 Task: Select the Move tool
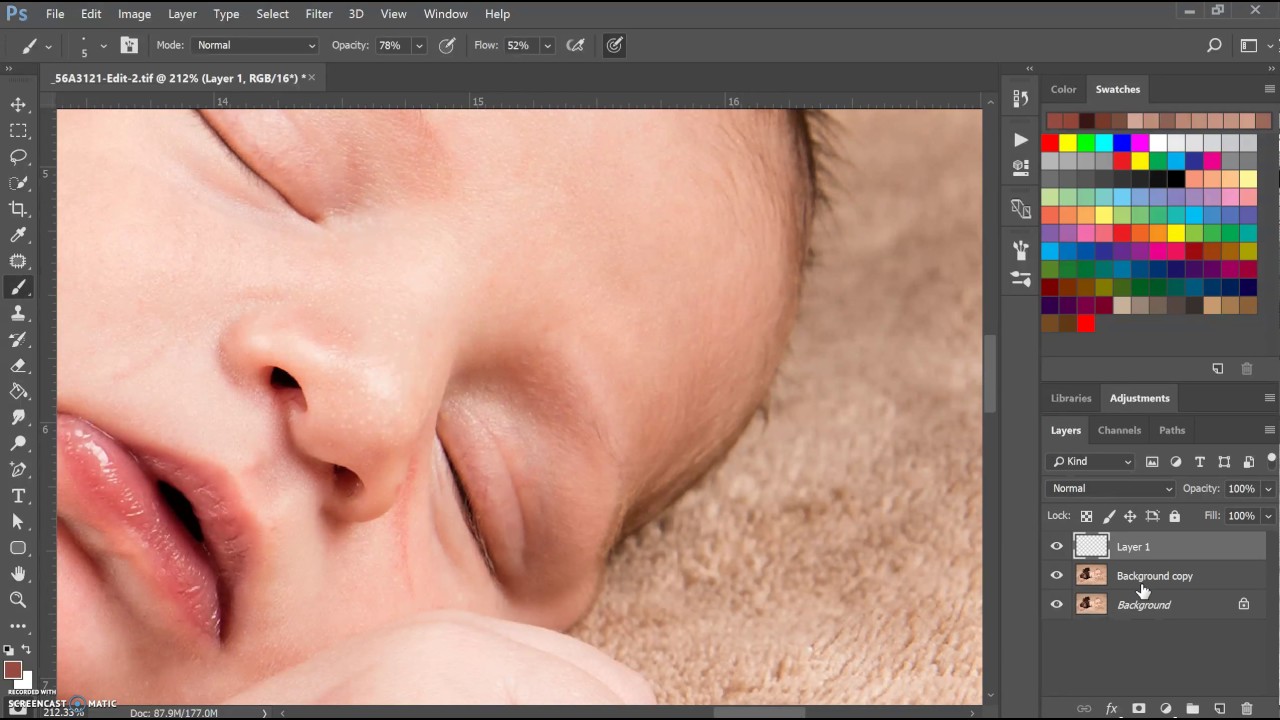tap(18, 105)
